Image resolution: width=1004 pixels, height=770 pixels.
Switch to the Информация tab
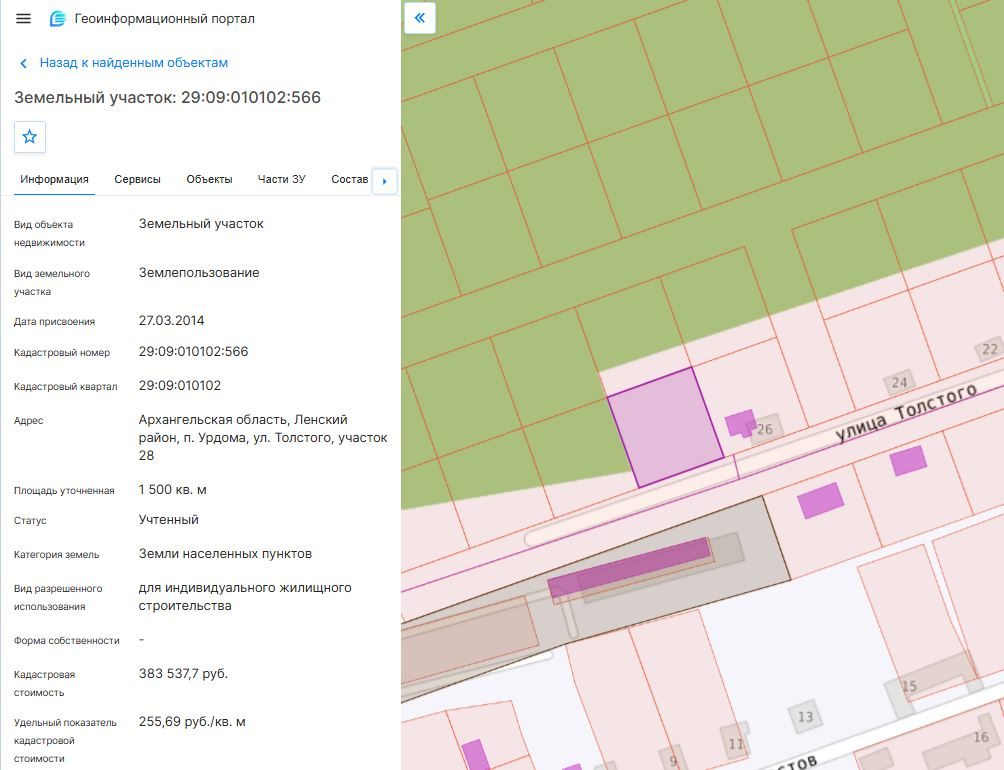point(54,179)
